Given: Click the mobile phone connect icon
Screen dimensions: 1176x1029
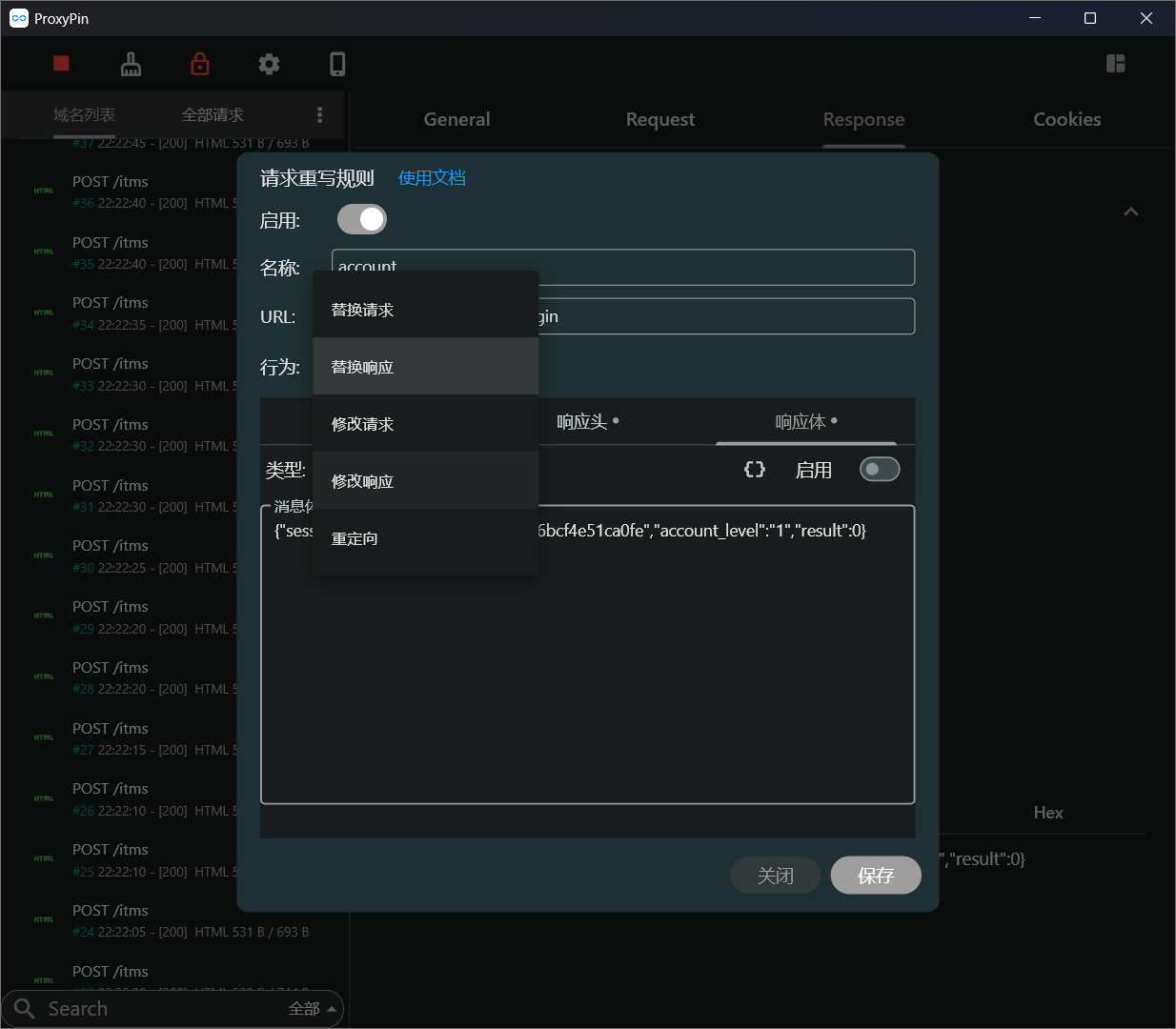Looking at the screenshot, I should tap(337, 64).
